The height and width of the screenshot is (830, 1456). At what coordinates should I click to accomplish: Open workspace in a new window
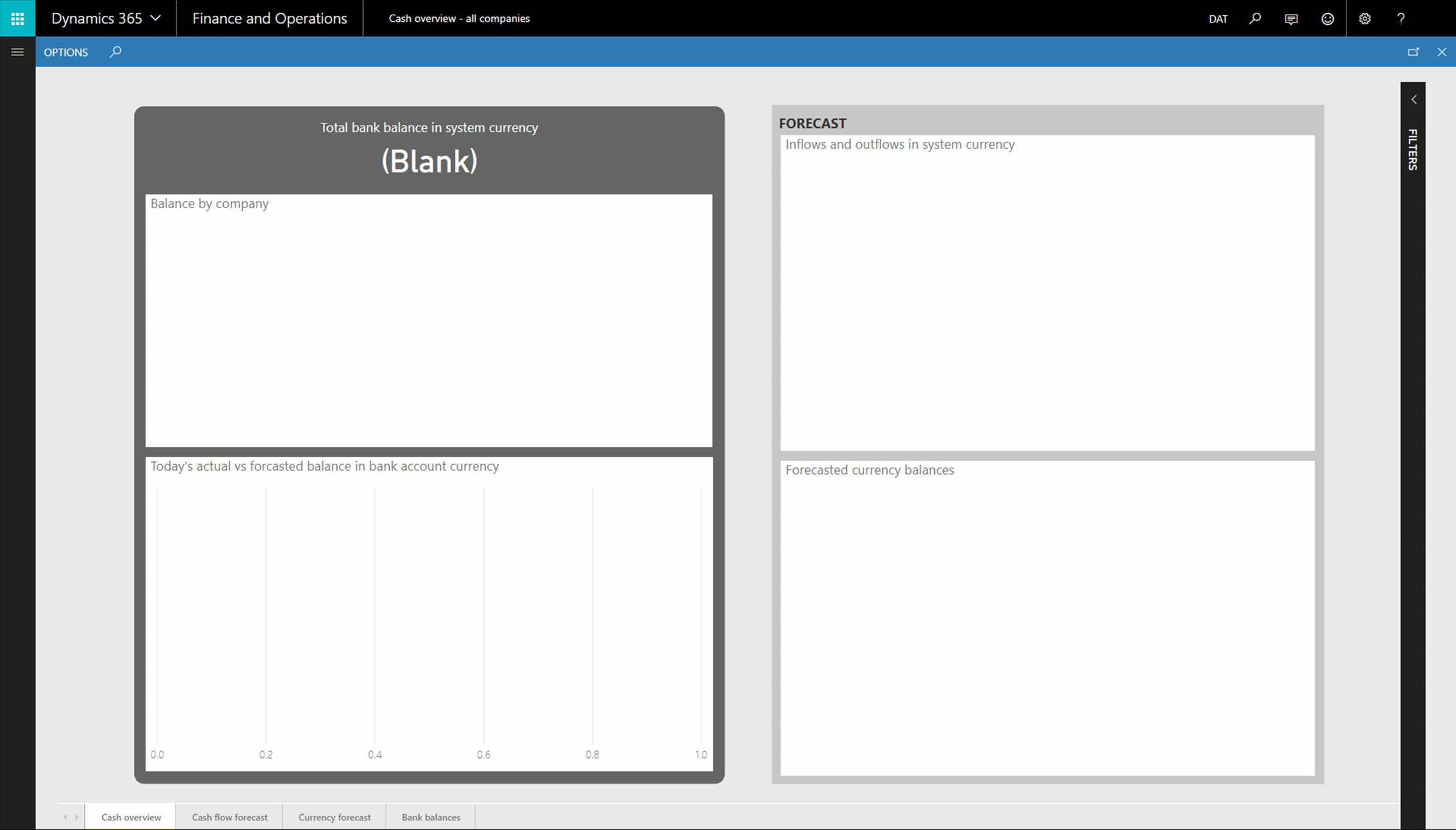pos(1414,52)
